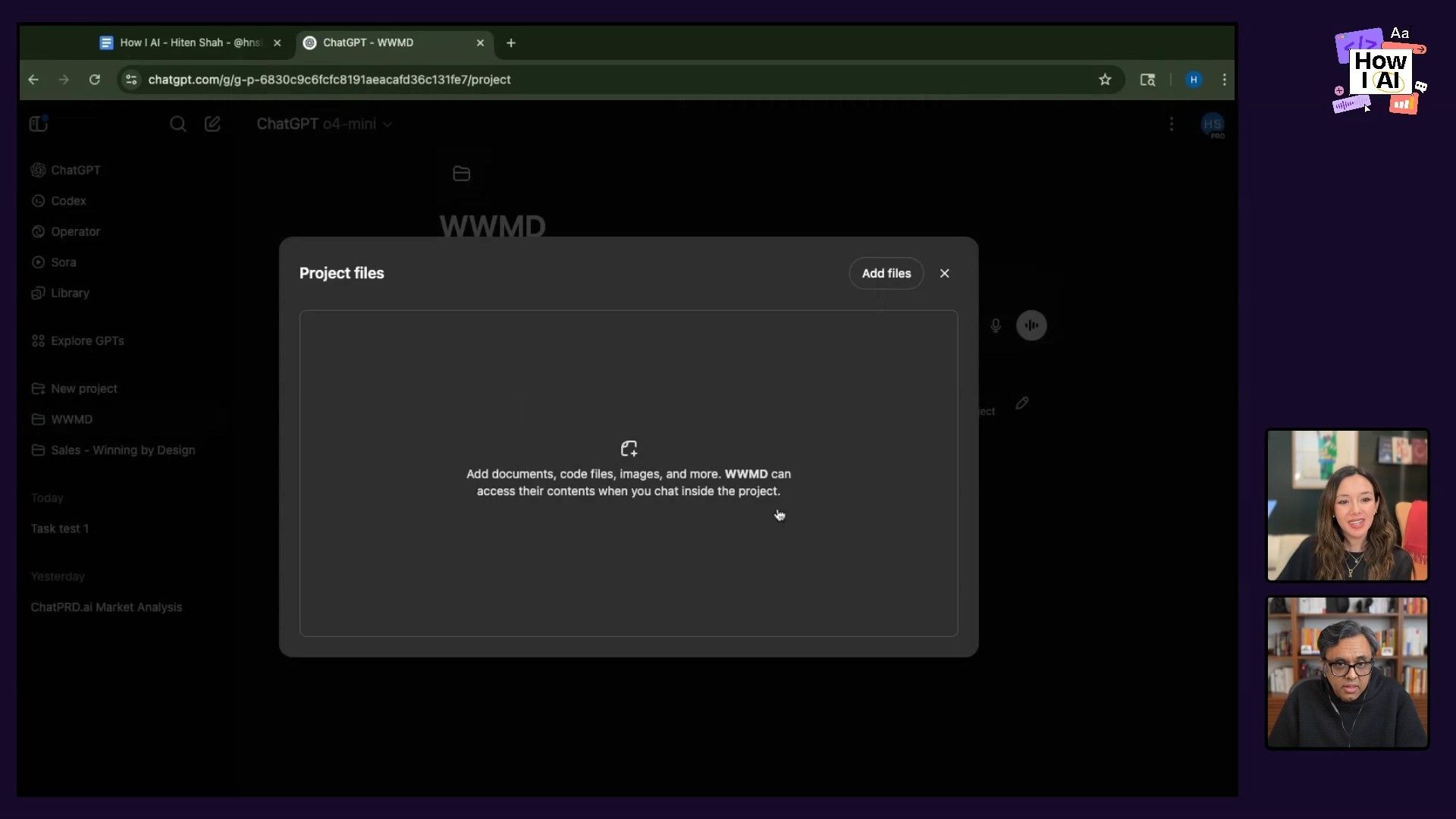Image resolution: width=1456 pixels, height=819 pixels.
Task: Bookmark this page with the star icon
Action: (1105, 80)
